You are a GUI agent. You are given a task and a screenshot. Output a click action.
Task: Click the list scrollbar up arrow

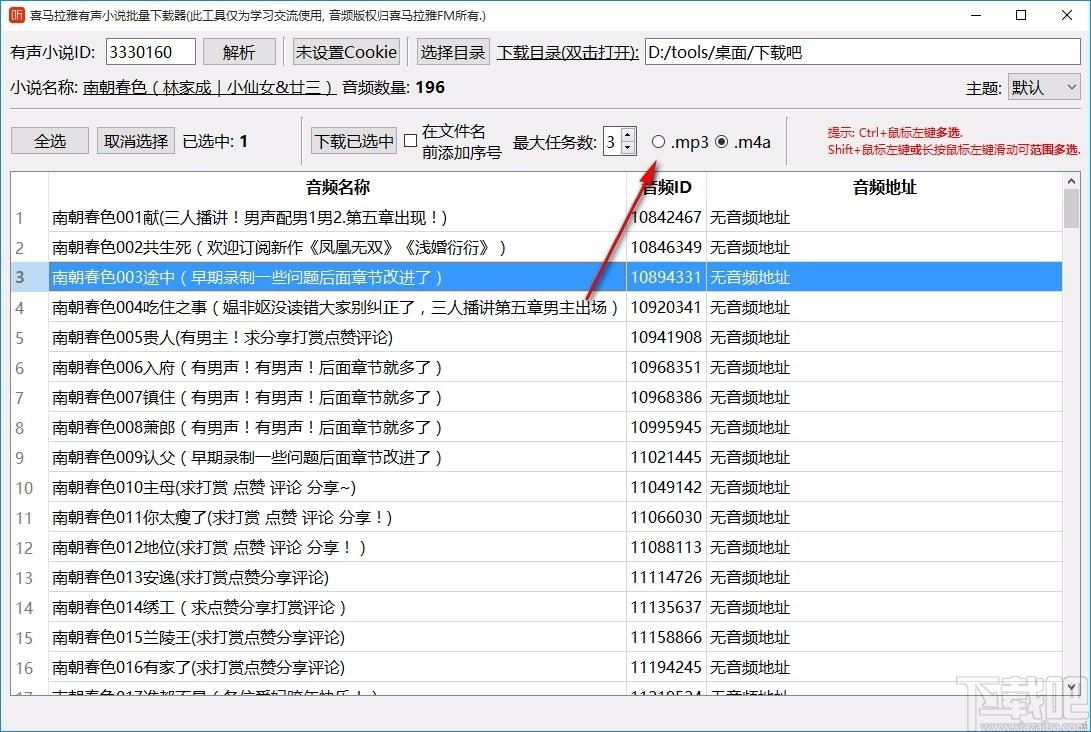pos(1071,182)
